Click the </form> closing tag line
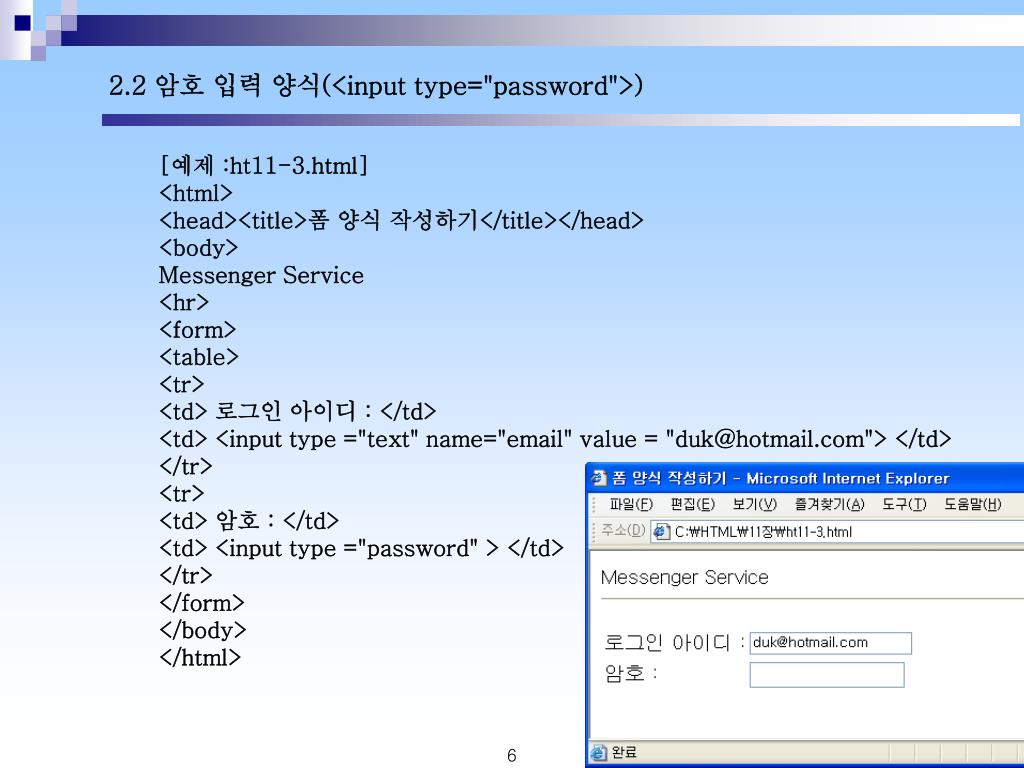Screen dimensions: 1024x768 coord(201,603)
